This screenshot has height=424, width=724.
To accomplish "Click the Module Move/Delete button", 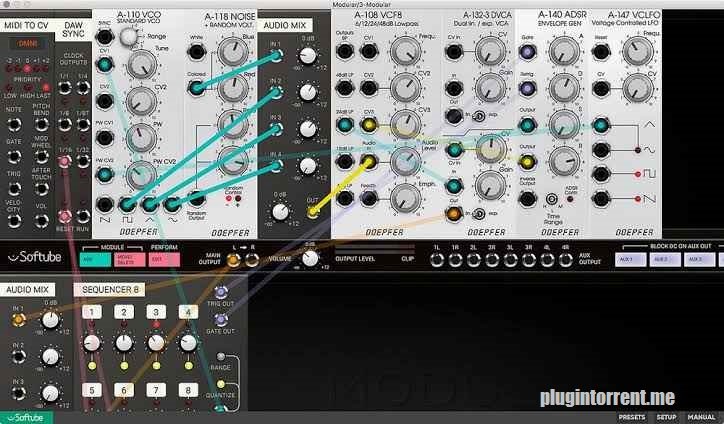I will pyautogui.click(x=130, y=260).
